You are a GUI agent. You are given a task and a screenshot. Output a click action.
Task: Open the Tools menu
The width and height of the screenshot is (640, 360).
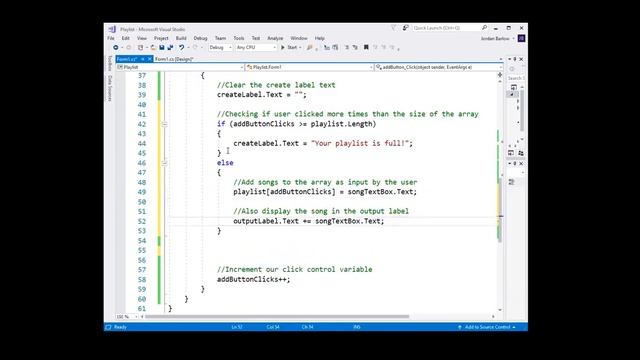239,38
